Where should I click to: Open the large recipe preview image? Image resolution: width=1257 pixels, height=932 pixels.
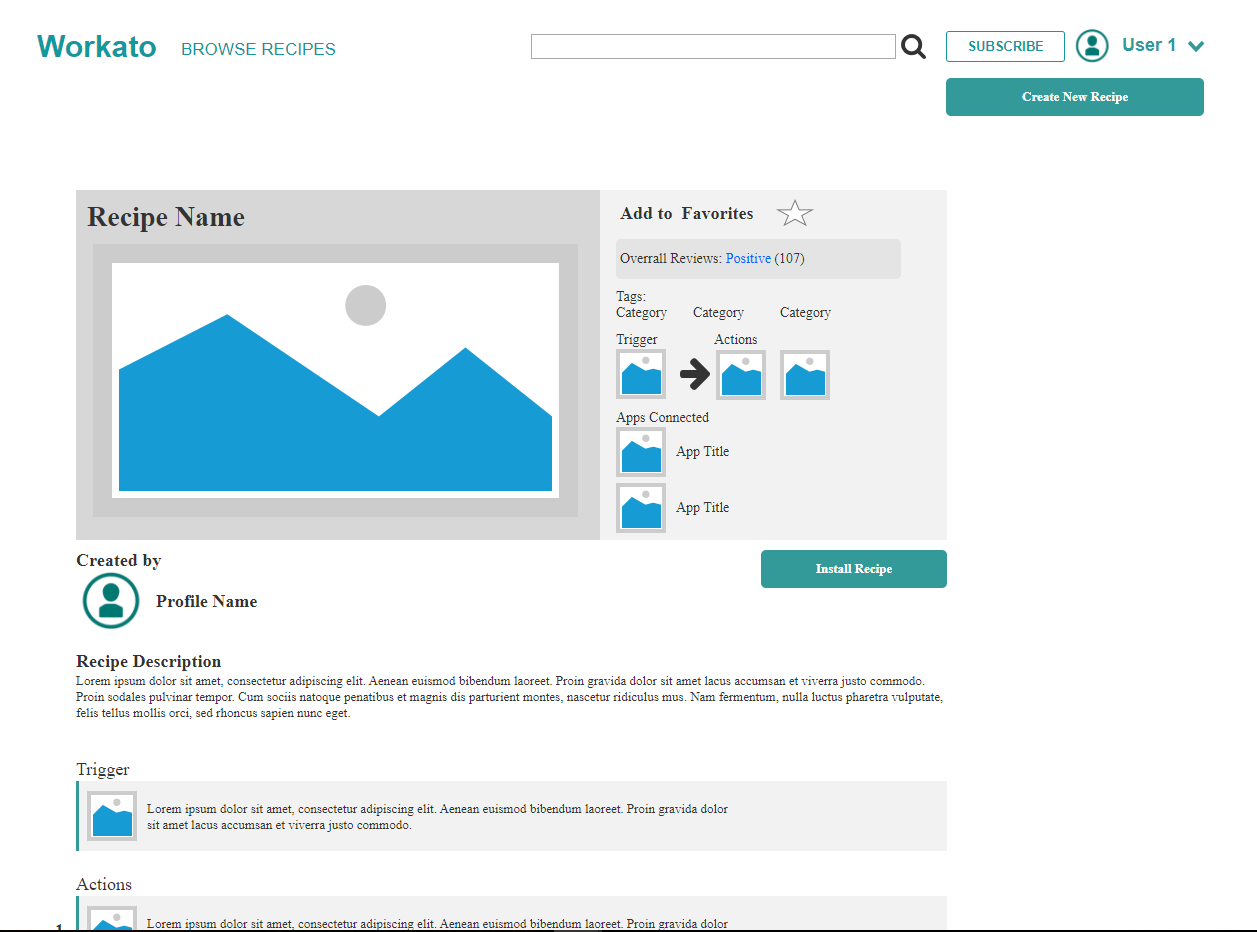[335, 380]
